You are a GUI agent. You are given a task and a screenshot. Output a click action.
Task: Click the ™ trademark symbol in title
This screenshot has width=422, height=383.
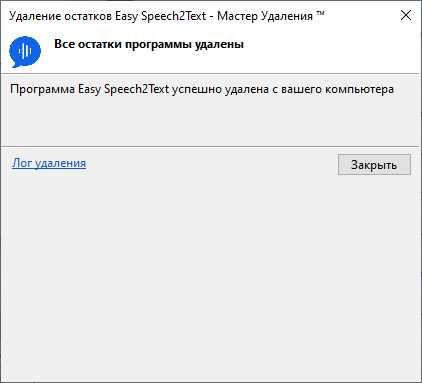(320, 13)
